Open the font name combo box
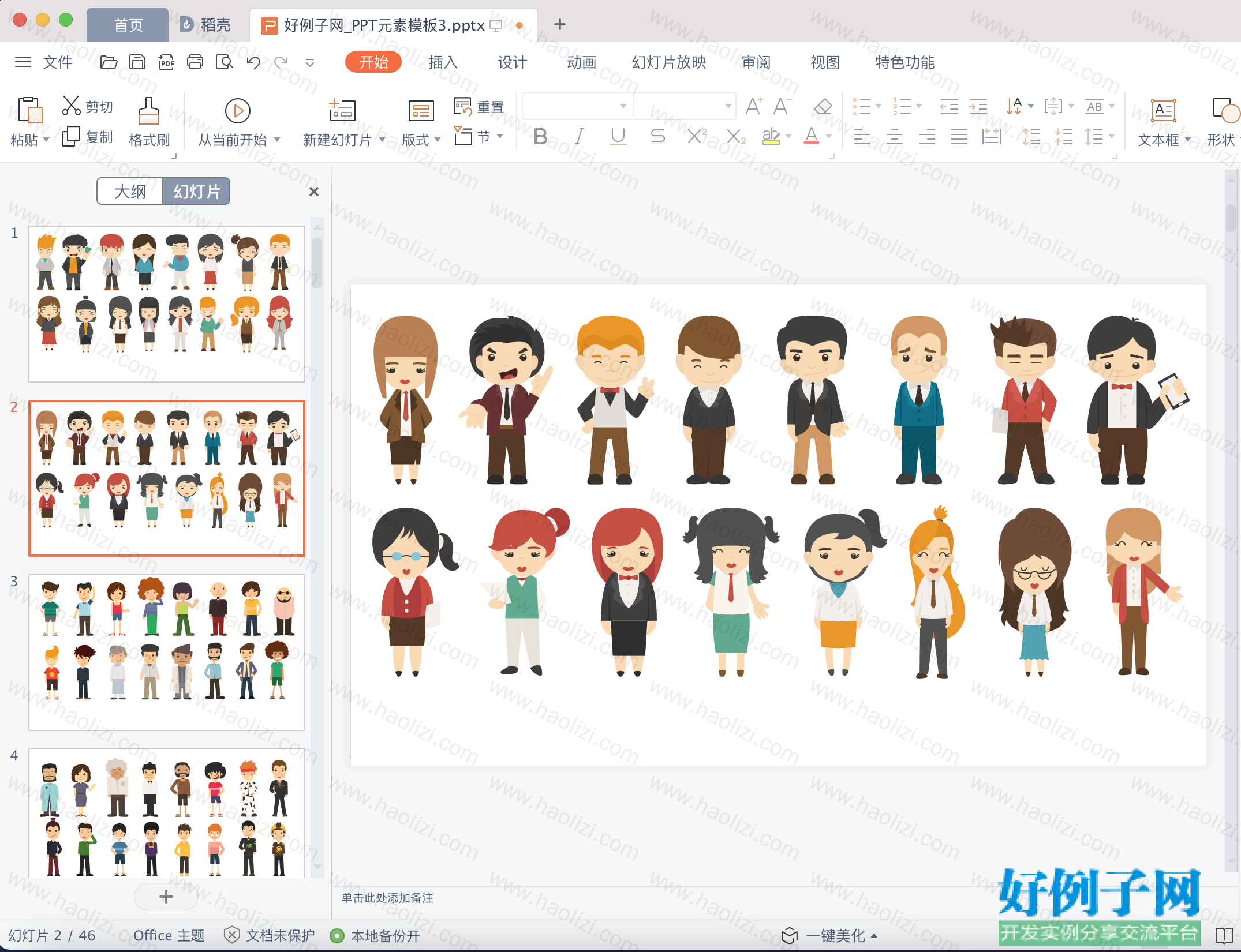Screen dimensions: 1241x952 (577, 106)
